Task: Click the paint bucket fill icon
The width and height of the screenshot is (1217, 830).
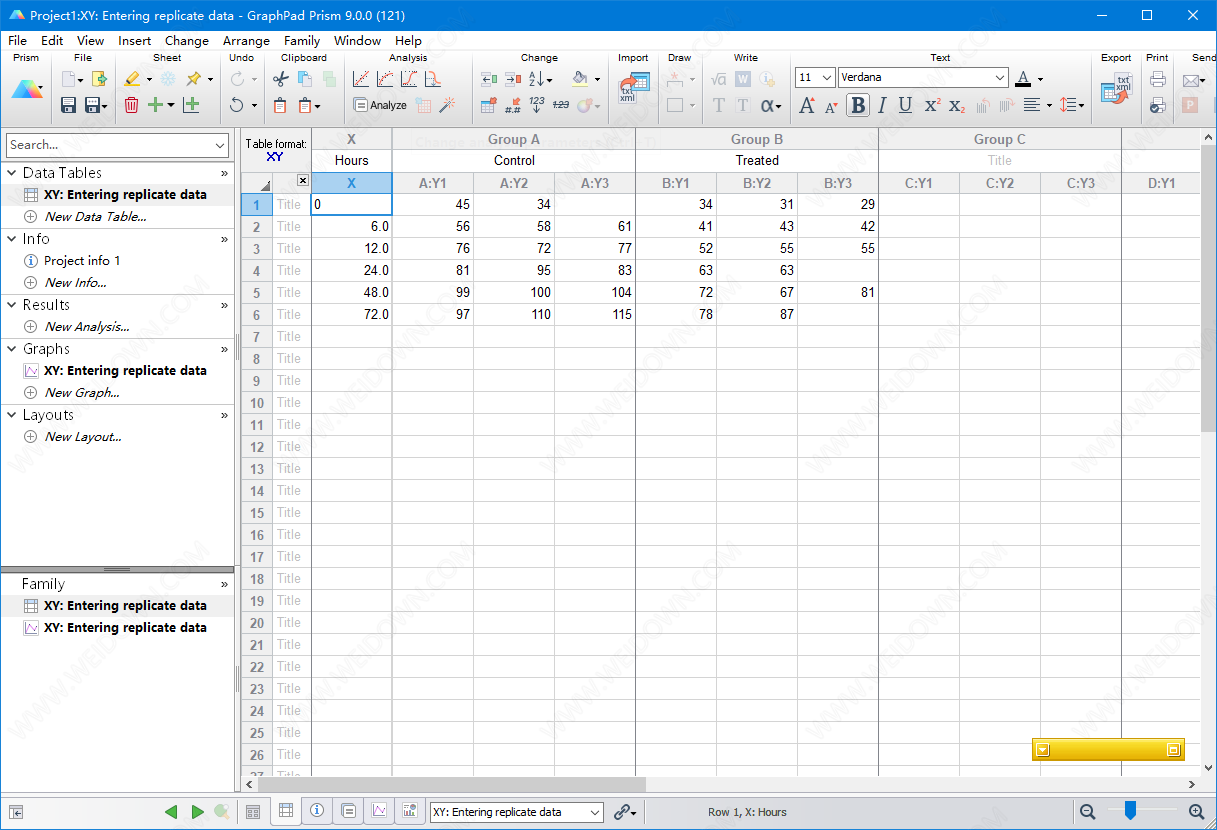Action: coord(580,79)
